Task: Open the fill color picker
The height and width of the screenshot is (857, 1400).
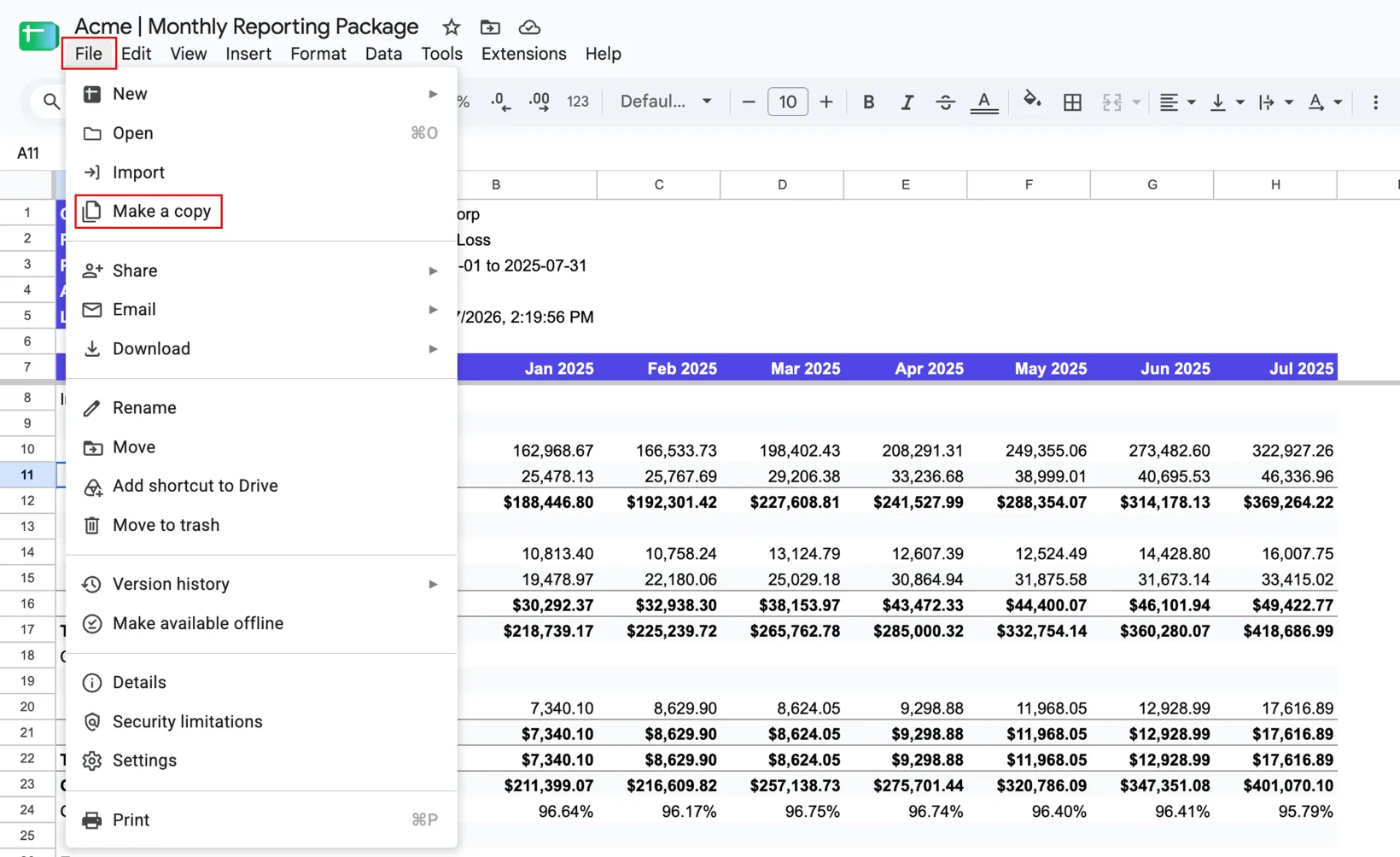Action: (x=1031, y=101)
